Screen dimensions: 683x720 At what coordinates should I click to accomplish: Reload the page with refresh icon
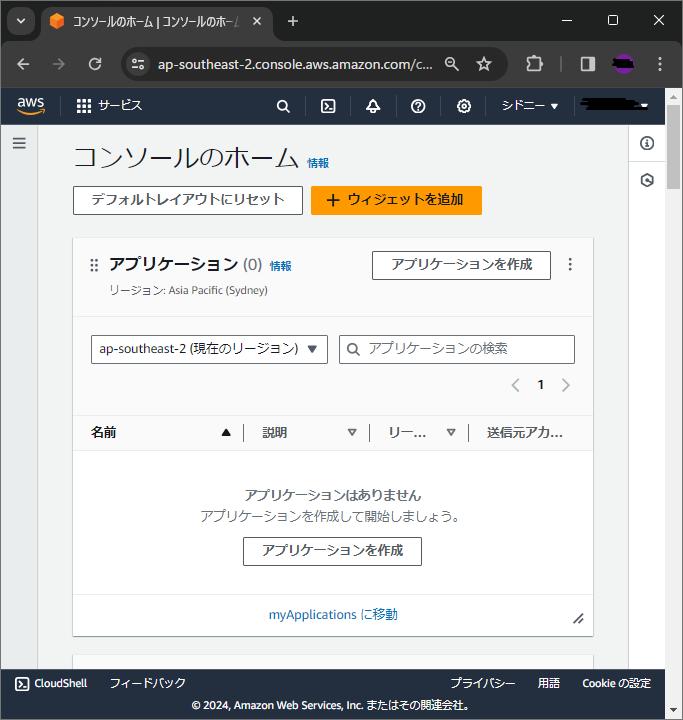tap(95, 64)
